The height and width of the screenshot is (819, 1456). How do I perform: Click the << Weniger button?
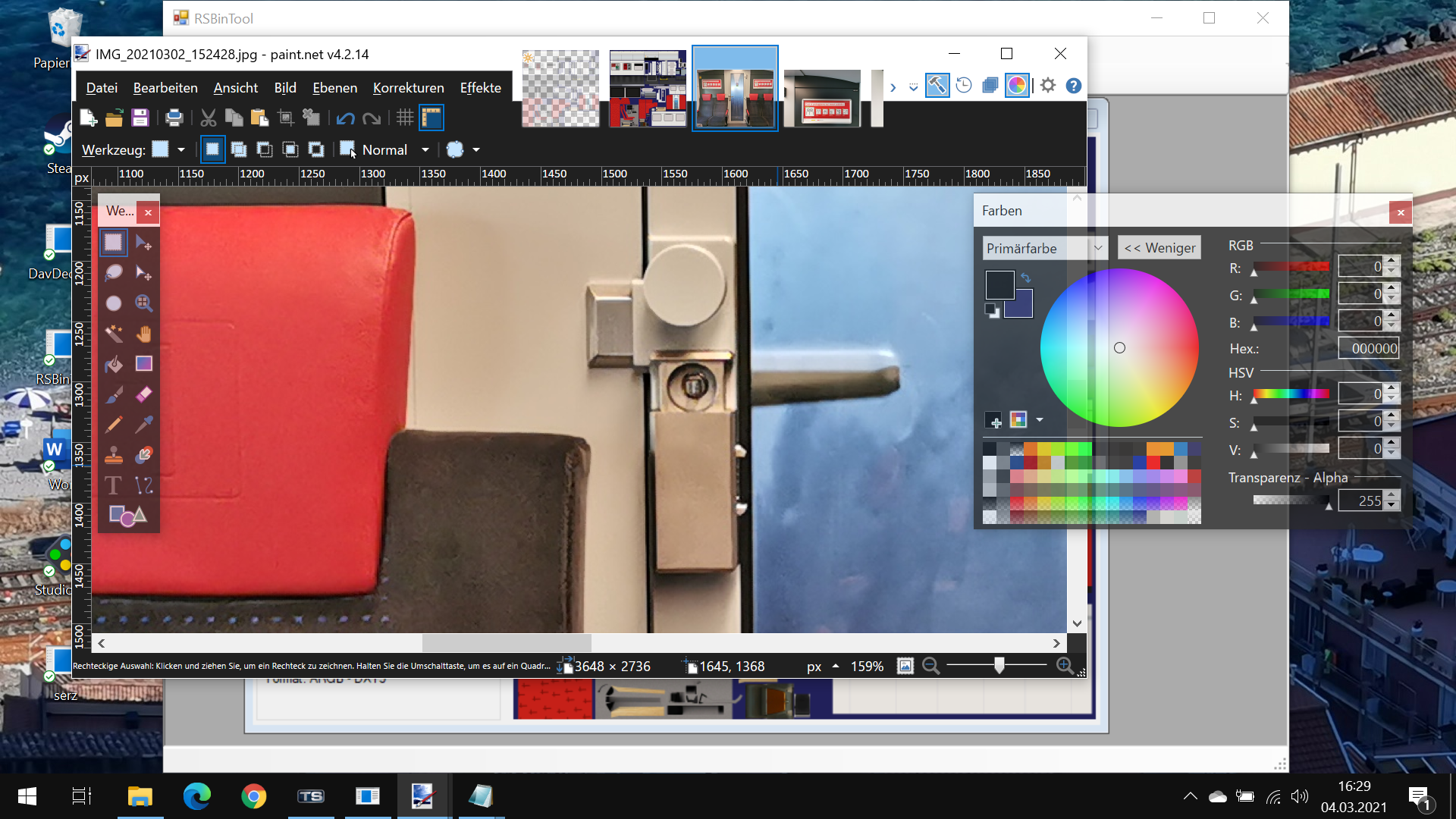tap(1159, 248)
